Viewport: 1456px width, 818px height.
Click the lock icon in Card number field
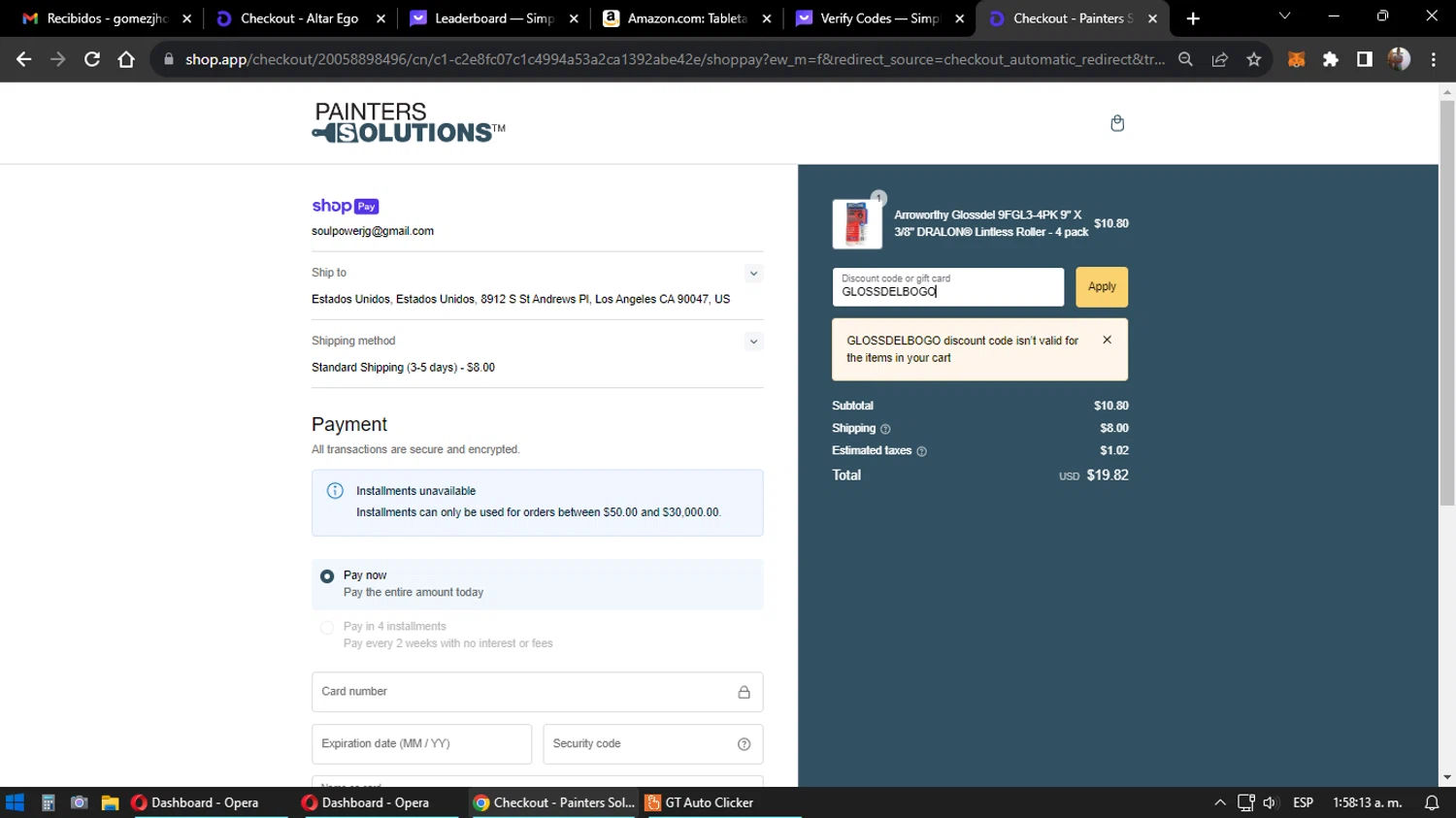(x=744, y=692)
